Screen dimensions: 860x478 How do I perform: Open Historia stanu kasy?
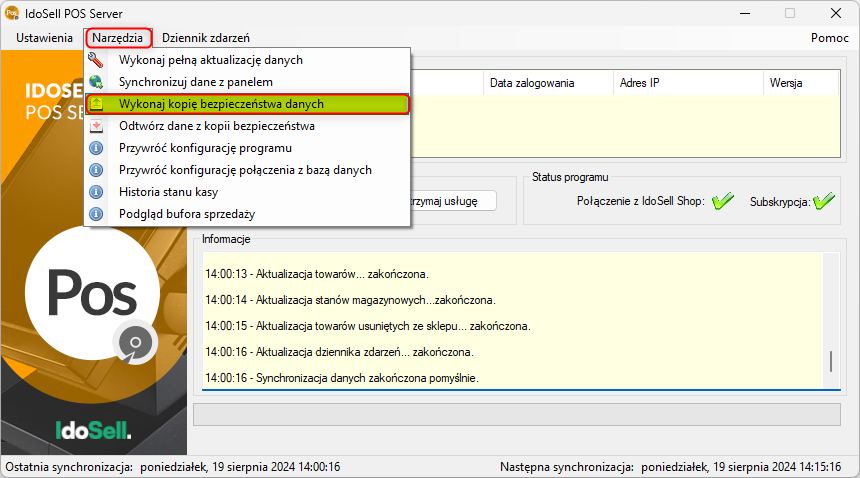point(247,192)
